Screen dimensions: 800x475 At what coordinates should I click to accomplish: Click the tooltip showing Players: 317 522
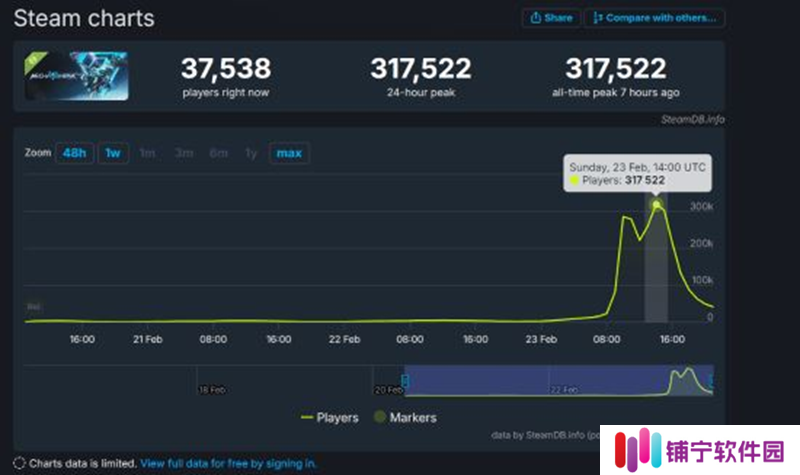(x=637, y=173)
